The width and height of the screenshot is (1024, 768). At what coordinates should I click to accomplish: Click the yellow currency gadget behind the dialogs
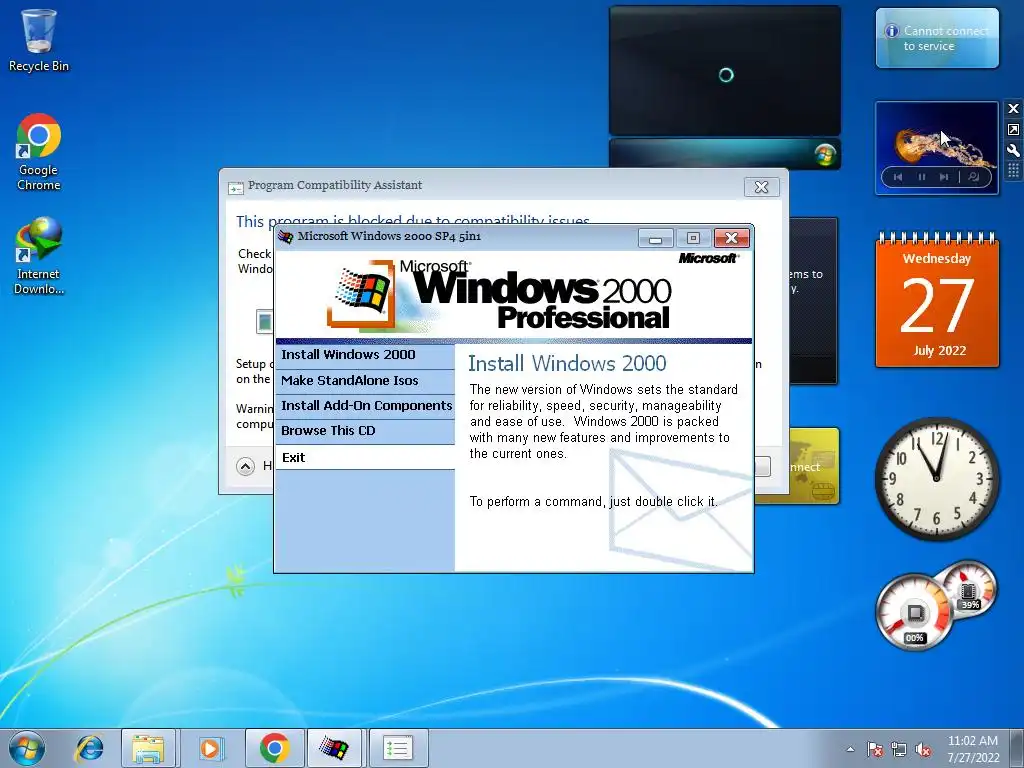click(813, 466)
